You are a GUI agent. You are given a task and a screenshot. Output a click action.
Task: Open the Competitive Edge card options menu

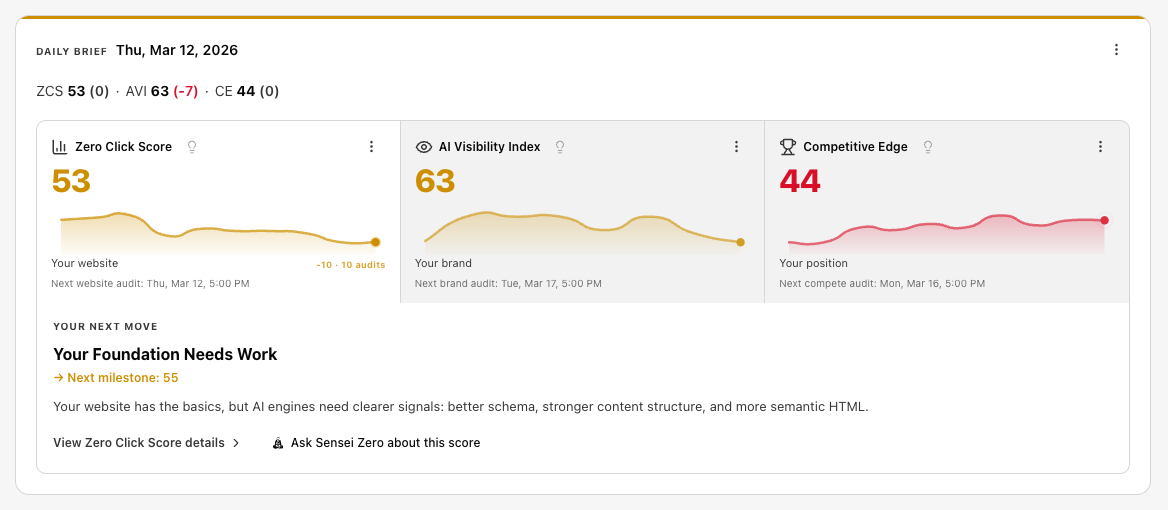(x=1100, y=147)
